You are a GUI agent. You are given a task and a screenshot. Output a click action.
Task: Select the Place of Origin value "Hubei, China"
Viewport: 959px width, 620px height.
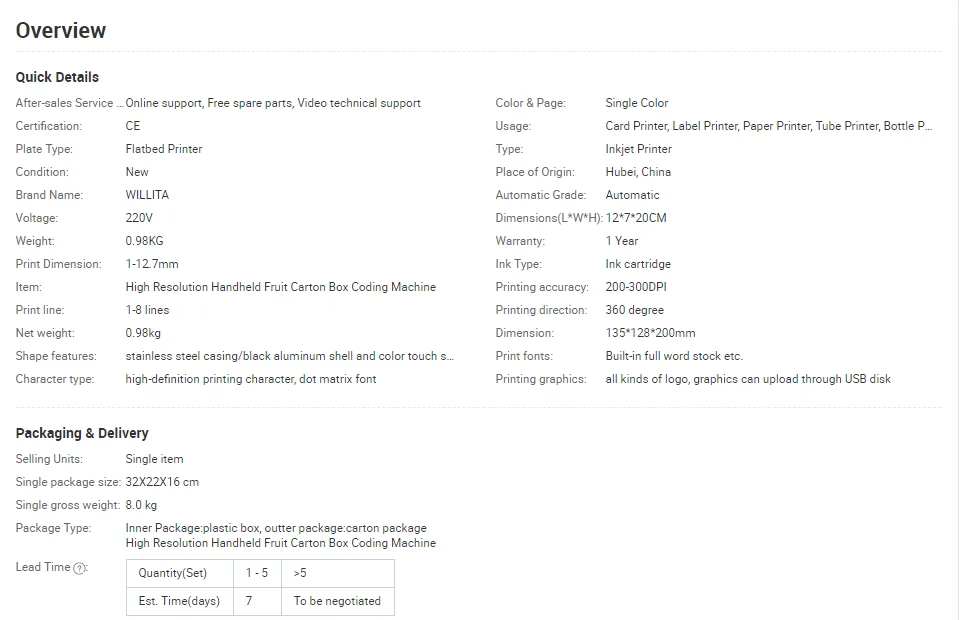click(638, 172)
